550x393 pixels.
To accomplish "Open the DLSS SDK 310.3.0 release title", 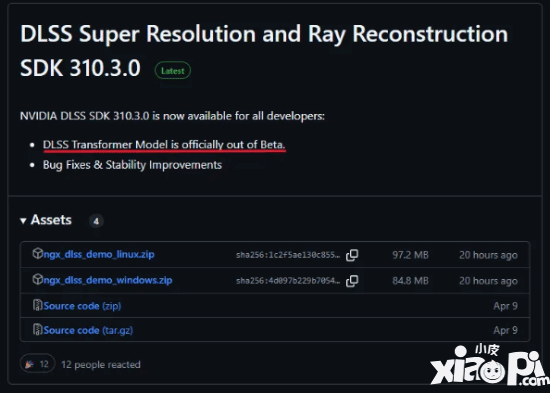I will coord(264,51).
